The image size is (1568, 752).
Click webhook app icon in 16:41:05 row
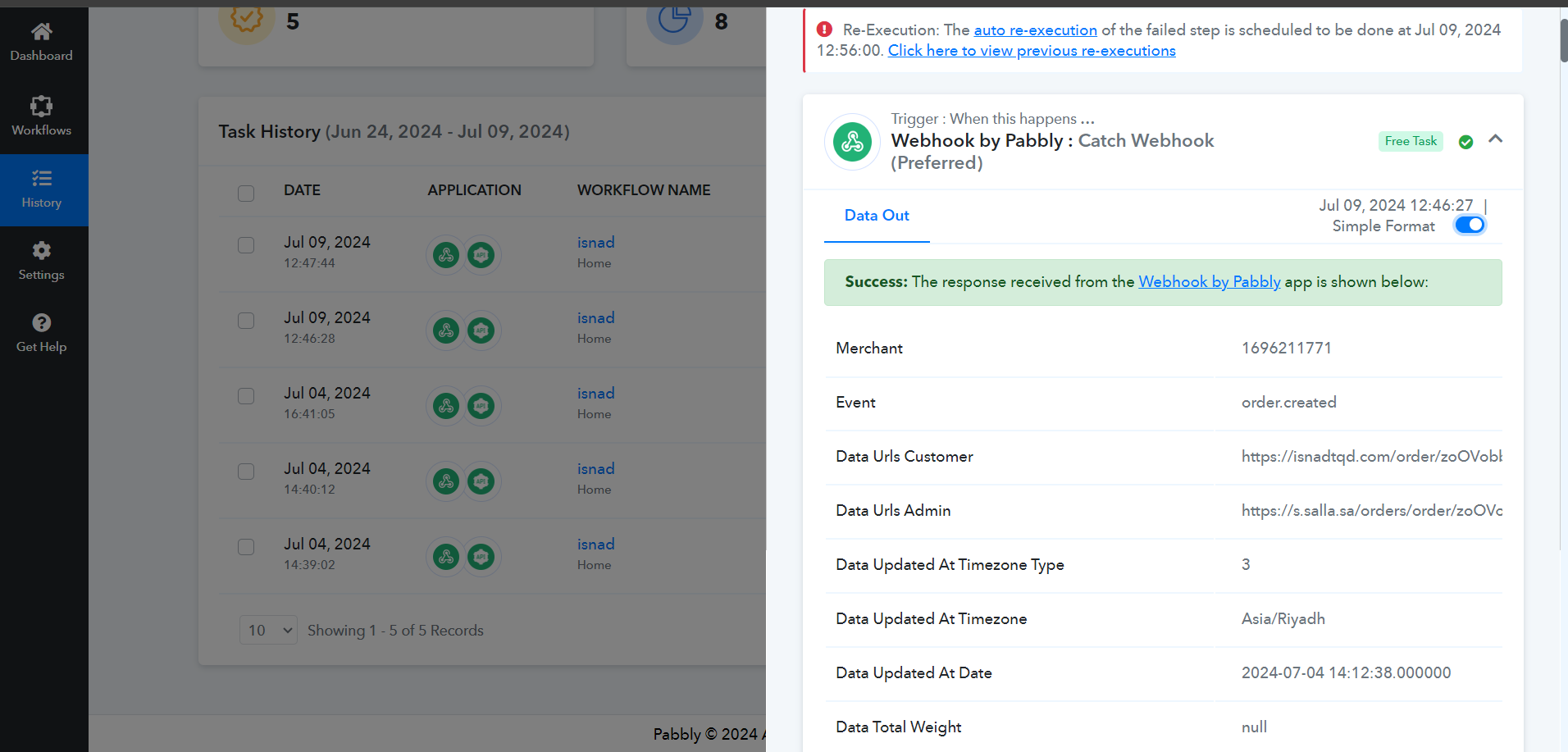coord(446,406)
